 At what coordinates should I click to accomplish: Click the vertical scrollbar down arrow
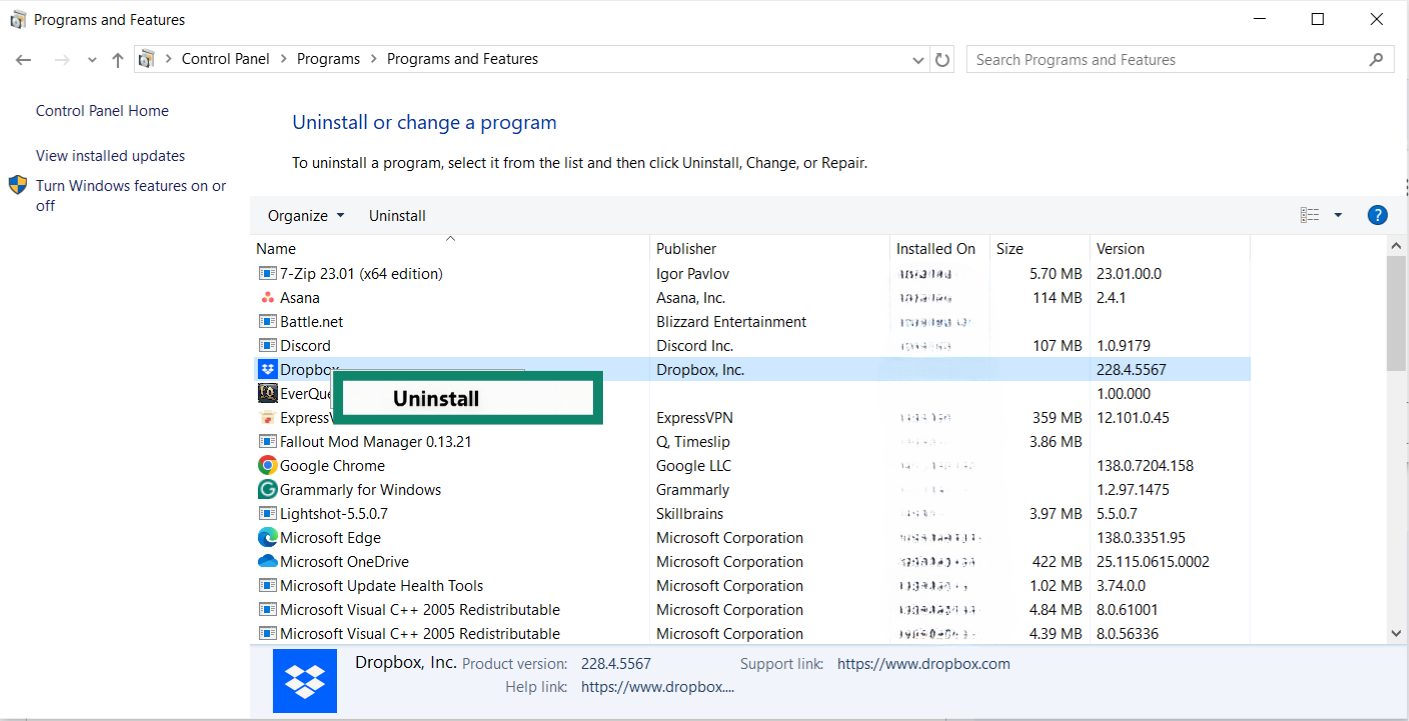[x=1395, y=633]
